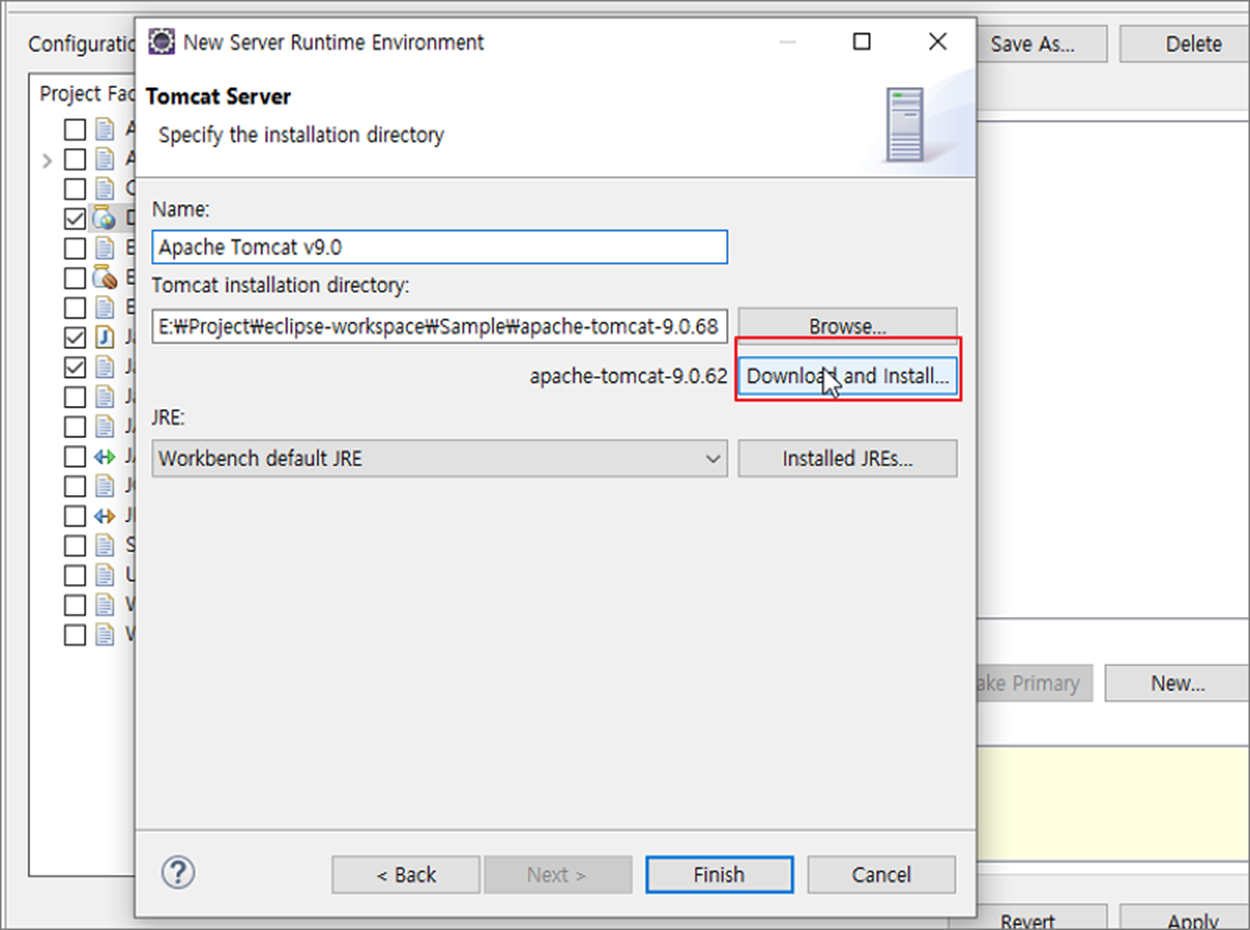The height and width of the screenshot is (930, 1250).
Task: Click the Eclipse icon in the dialog title bar
Action: [161, 42]
